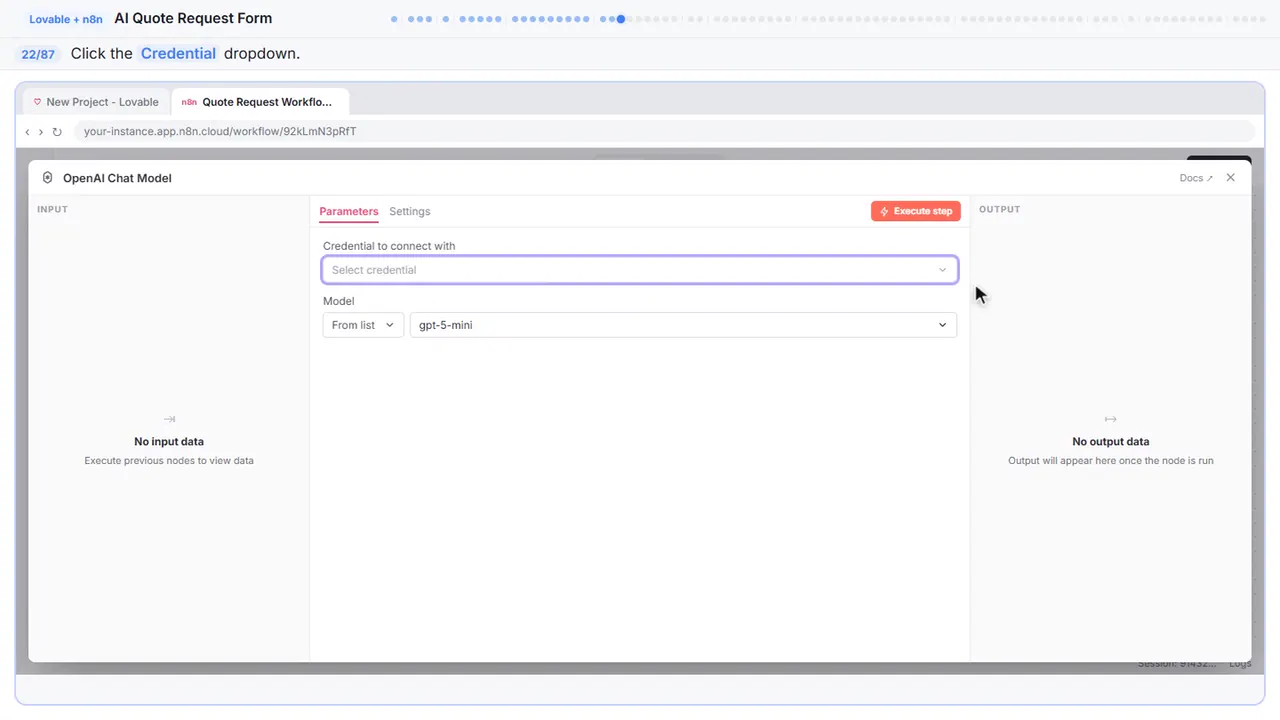Click the browser back arrow
This screenshot has width=1280, height=720.
click(27, 132)
